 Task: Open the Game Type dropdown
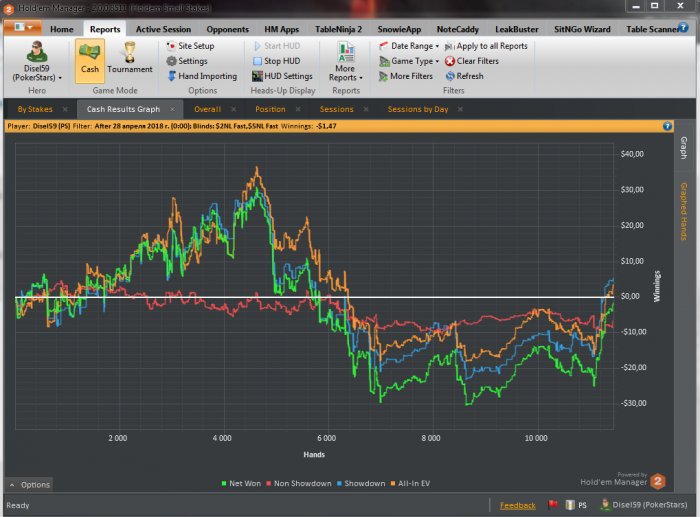[x=408, y=61]
